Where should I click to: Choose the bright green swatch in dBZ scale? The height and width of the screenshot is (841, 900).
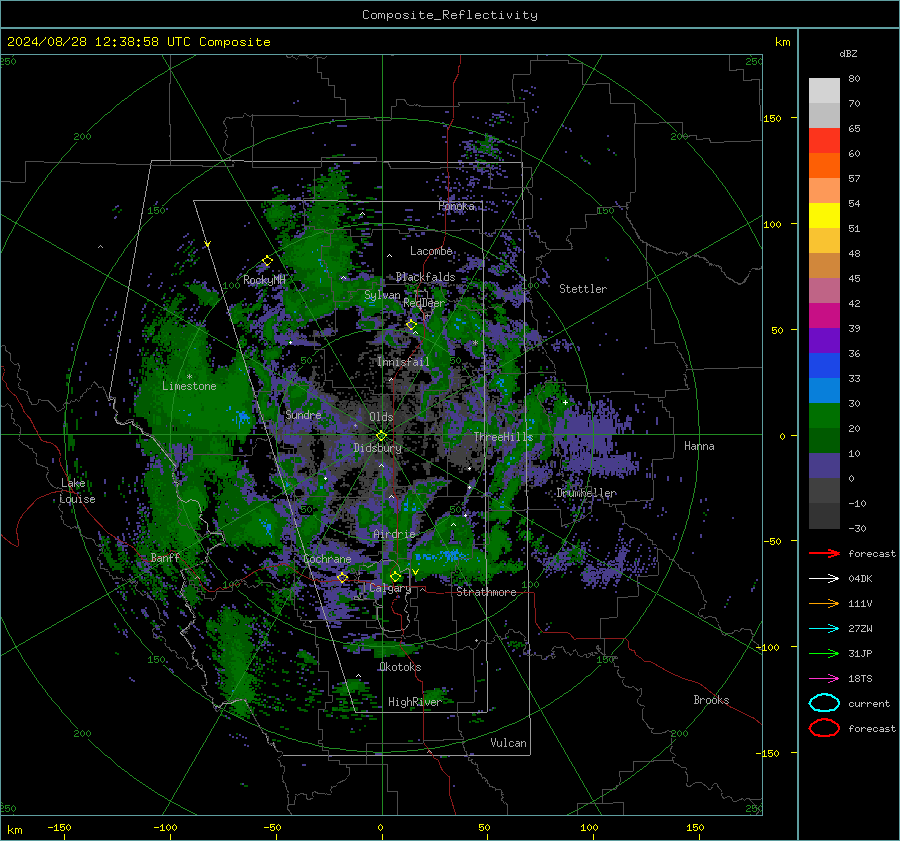point(824,415)
